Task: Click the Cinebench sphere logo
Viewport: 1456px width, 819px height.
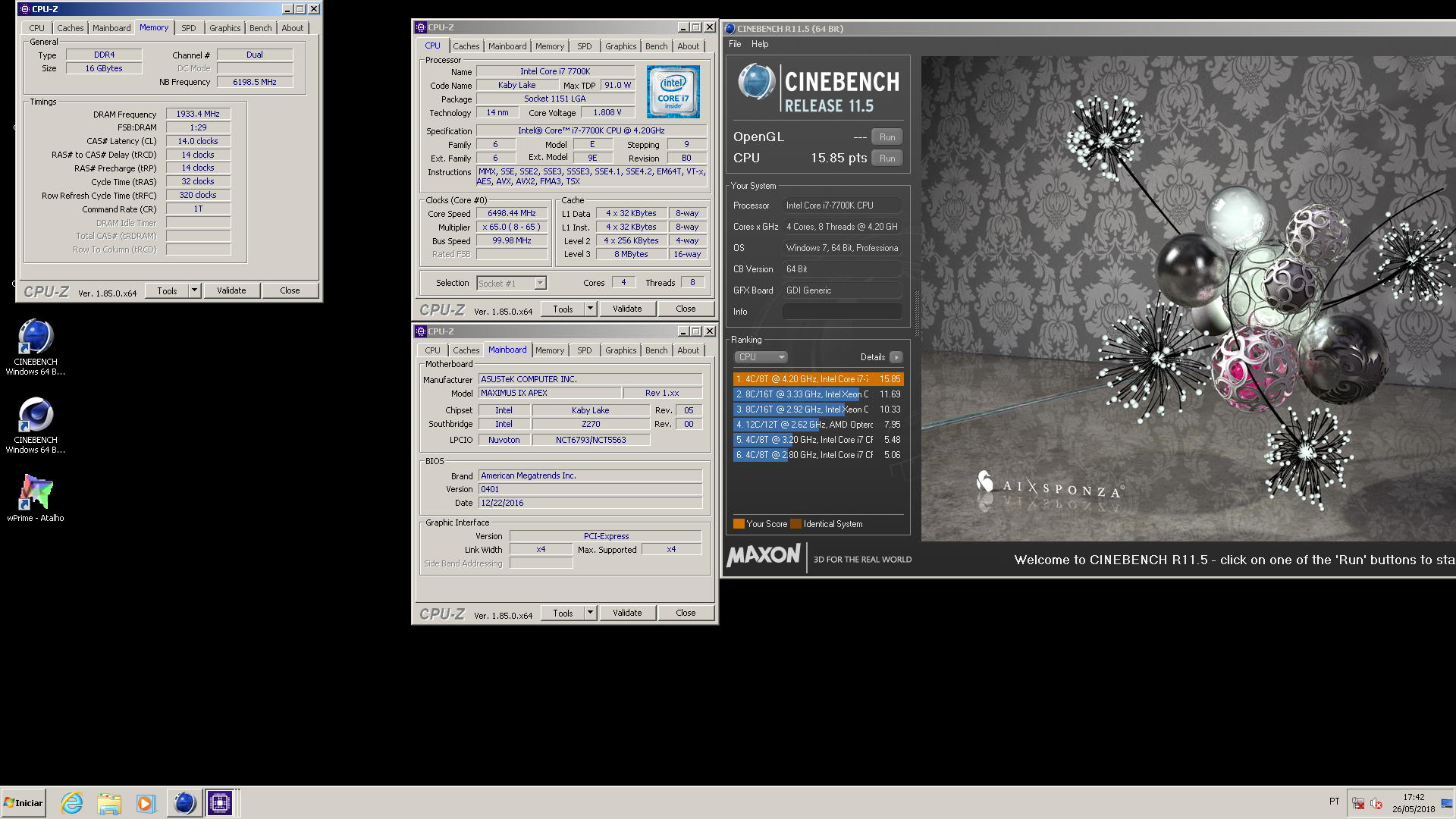Action: click(x=756, y=82)
